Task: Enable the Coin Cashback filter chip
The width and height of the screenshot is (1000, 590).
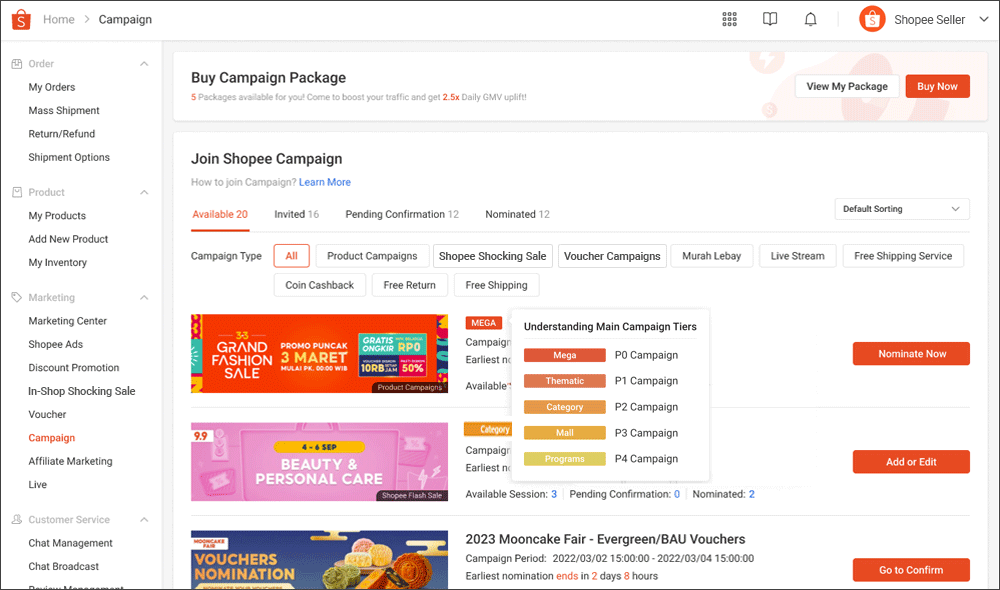Action: 319,285
